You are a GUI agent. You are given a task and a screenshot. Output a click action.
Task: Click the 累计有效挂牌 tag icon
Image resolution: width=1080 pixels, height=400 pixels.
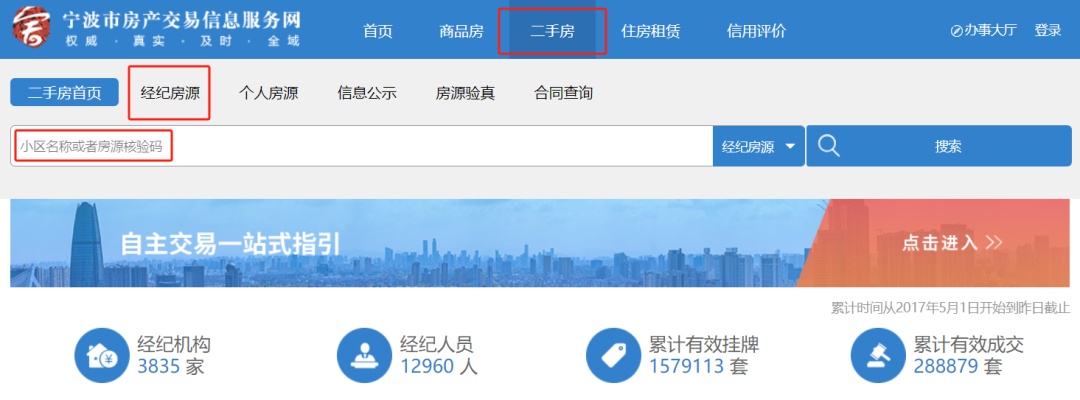[x=613, y=356]
